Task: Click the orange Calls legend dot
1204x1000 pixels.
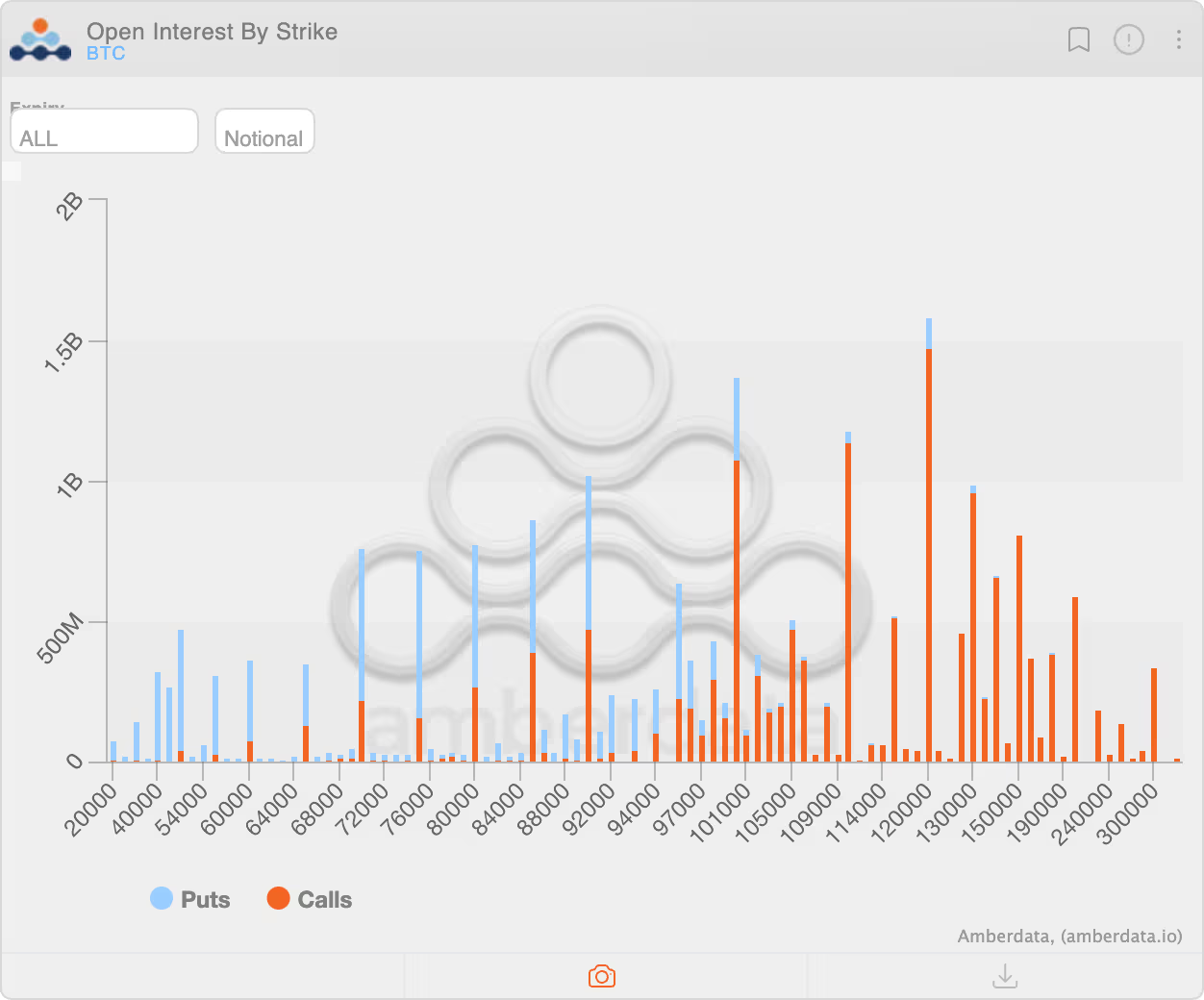Action: coord(278,898)
